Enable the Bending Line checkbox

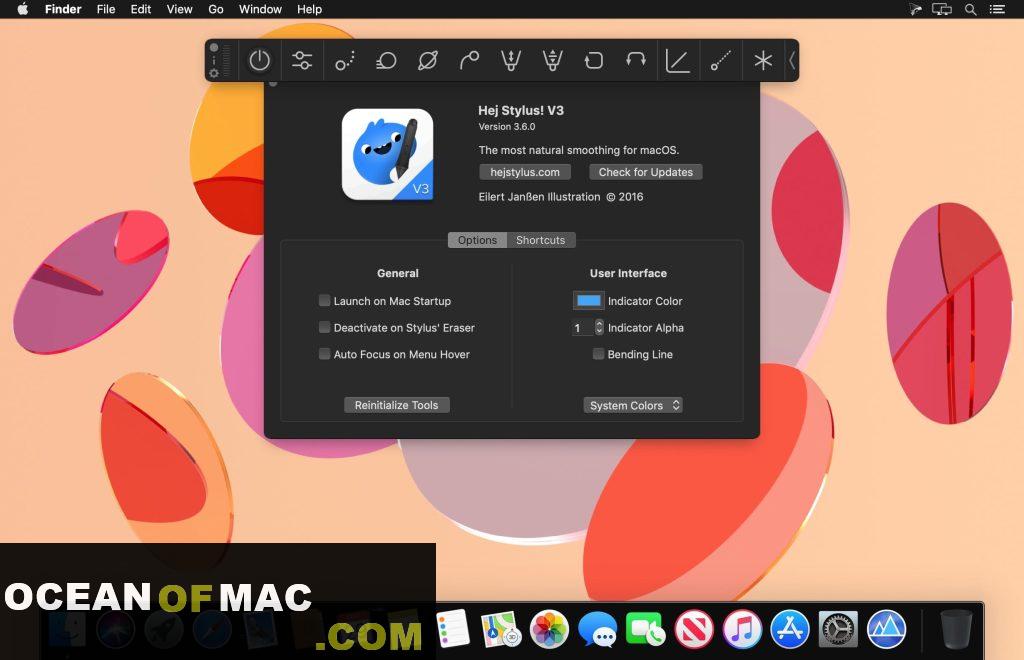pos(598,354)
